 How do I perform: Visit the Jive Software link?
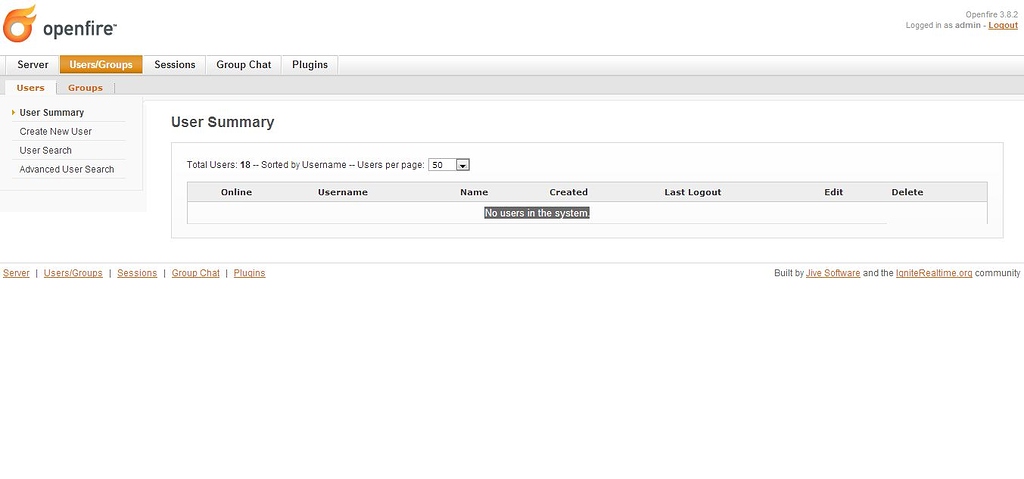tap(833, 273)
